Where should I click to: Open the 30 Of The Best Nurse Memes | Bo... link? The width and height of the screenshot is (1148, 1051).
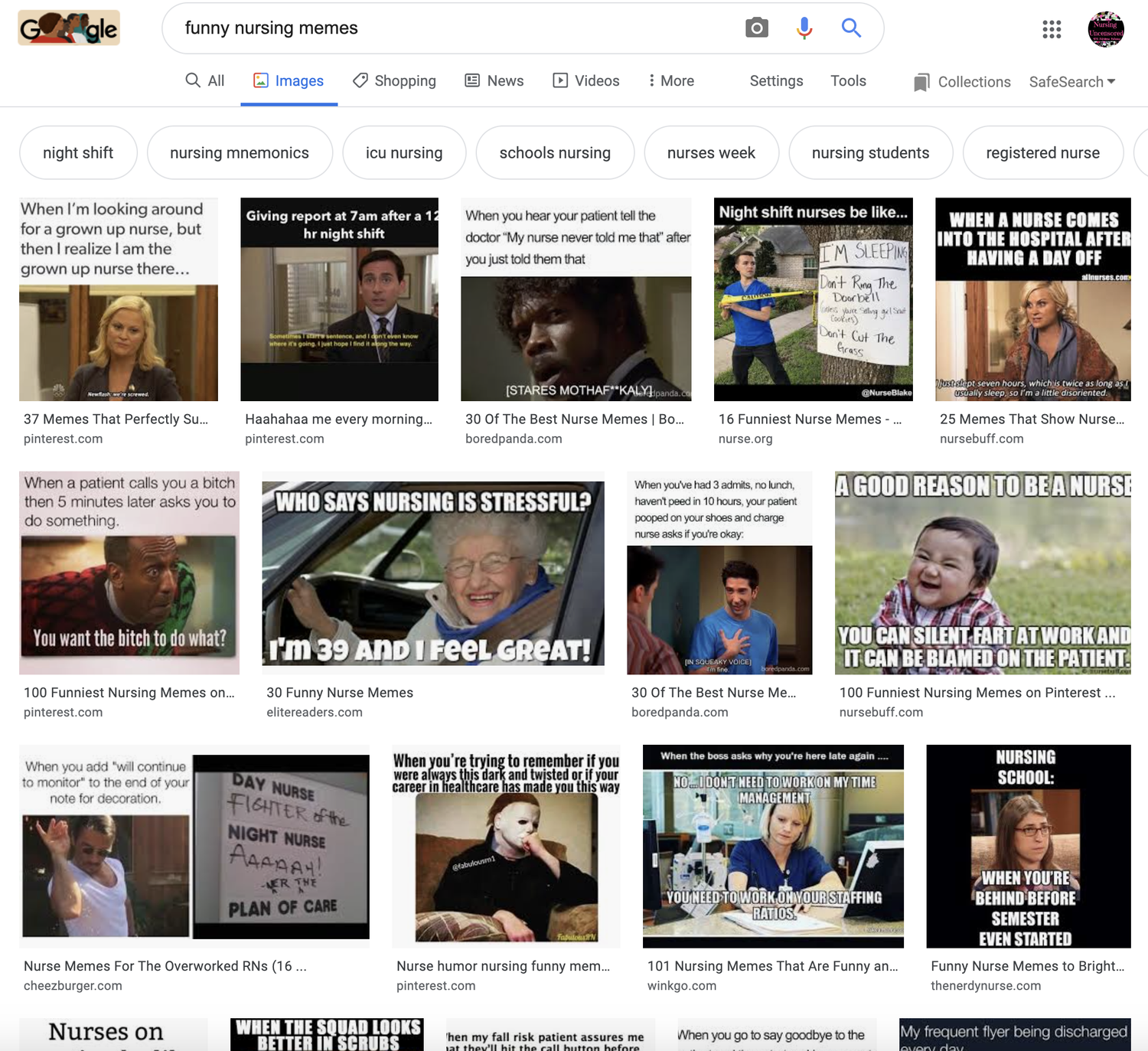[575, 419]
